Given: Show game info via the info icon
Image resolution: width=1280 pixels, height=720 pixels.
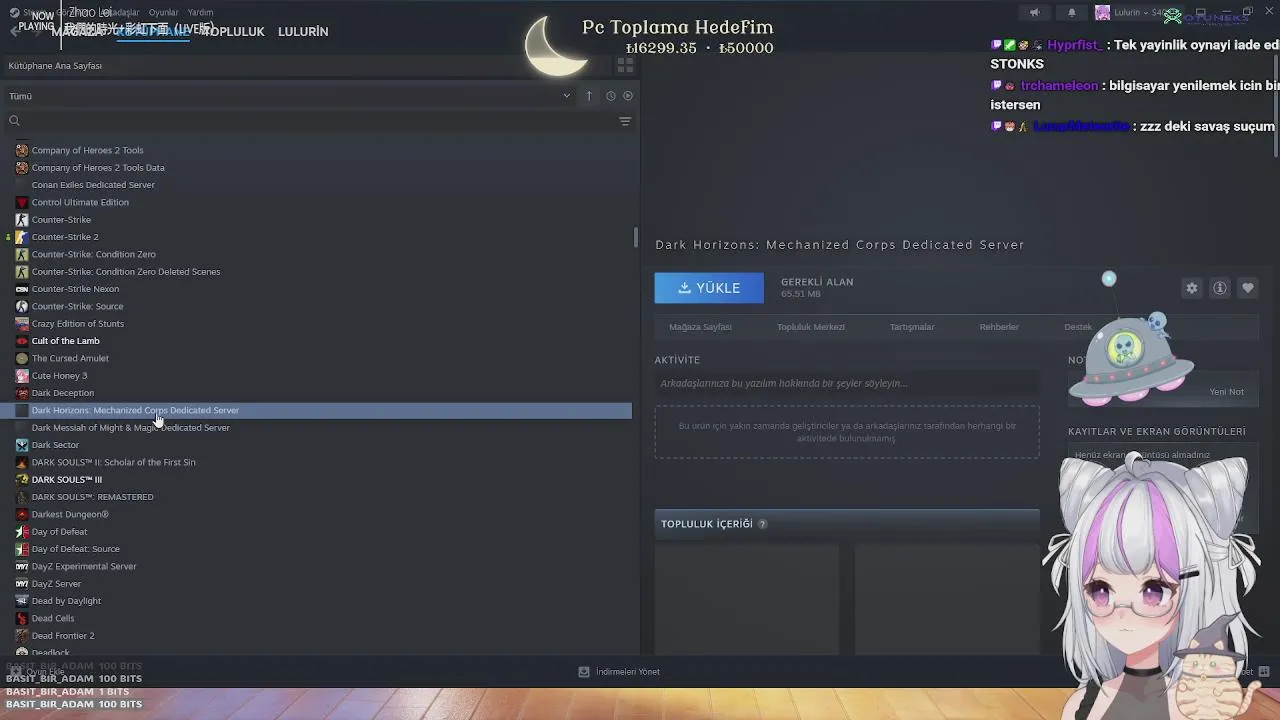Looking at the screenshot, I should click(x=1220, y=288).
